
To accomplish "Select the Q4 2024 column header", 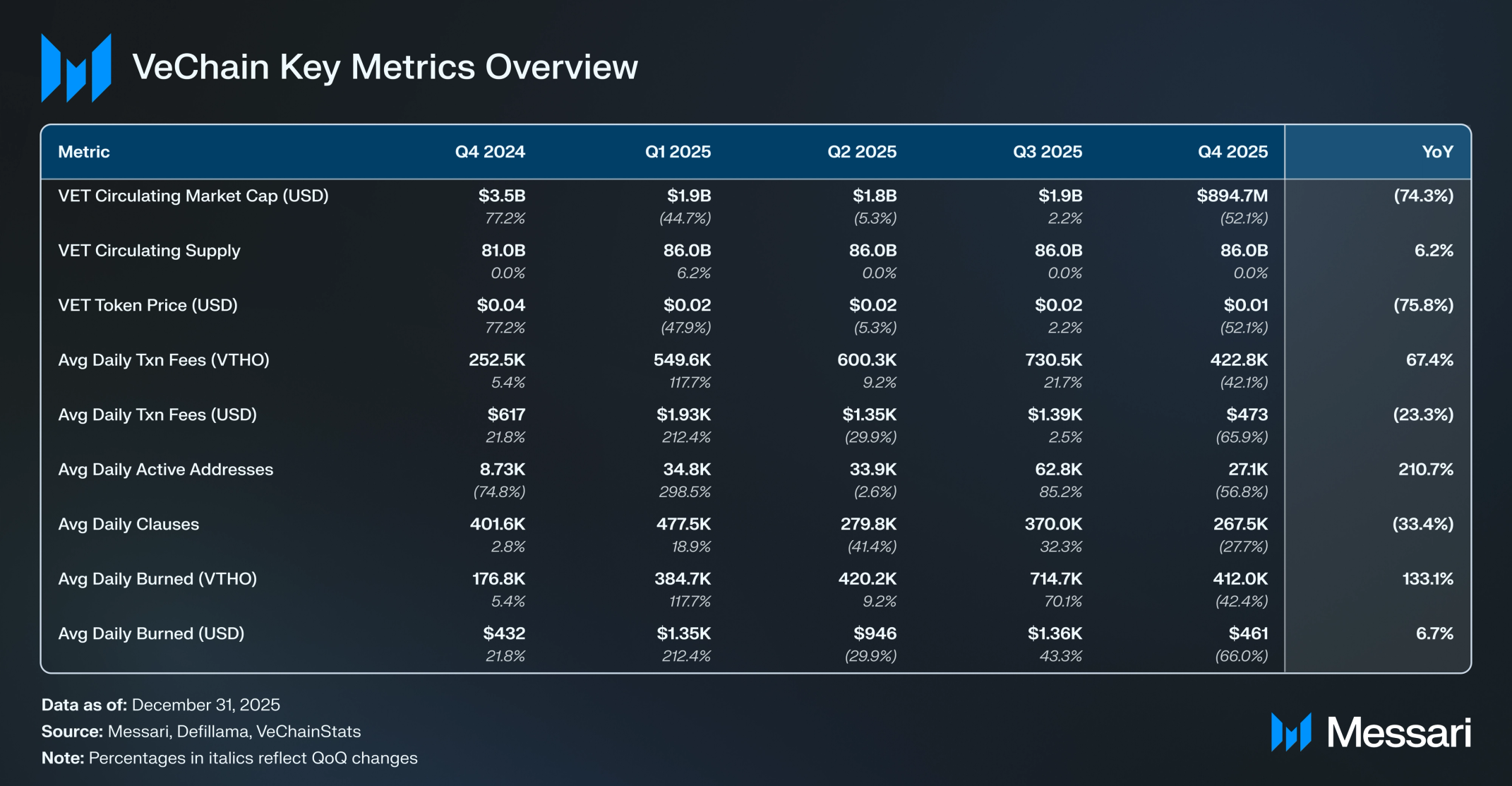I will pyautogui.click(x=490, y=152).
